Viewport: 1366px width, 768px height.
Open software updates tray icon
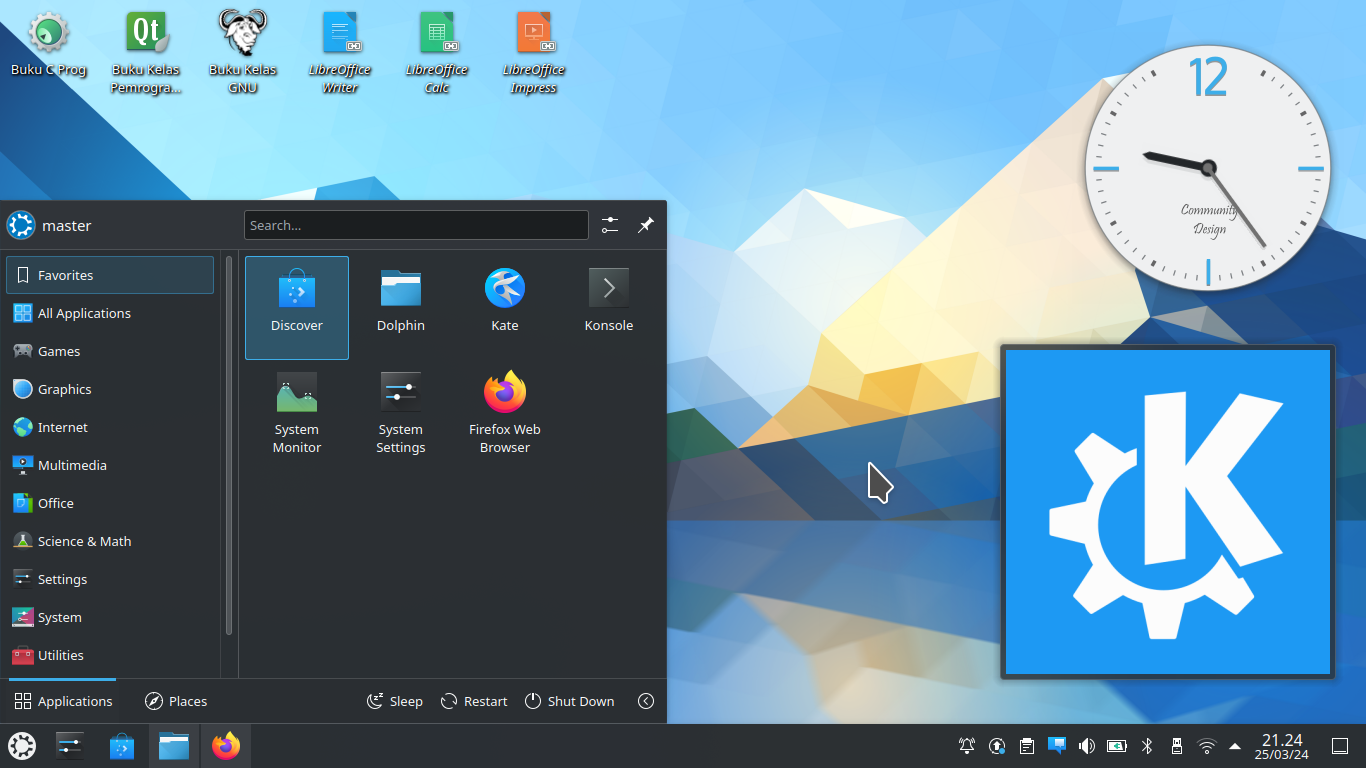(x=997, y=746)
